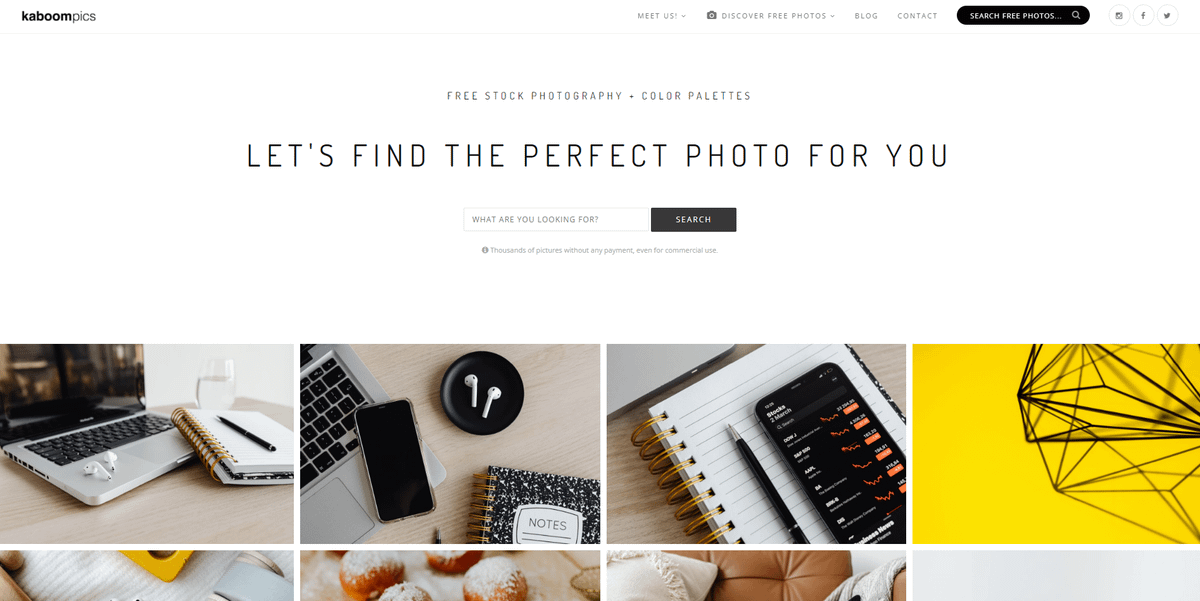
Task: Open the phone and AirPods photo
Action: click(450, 444)
